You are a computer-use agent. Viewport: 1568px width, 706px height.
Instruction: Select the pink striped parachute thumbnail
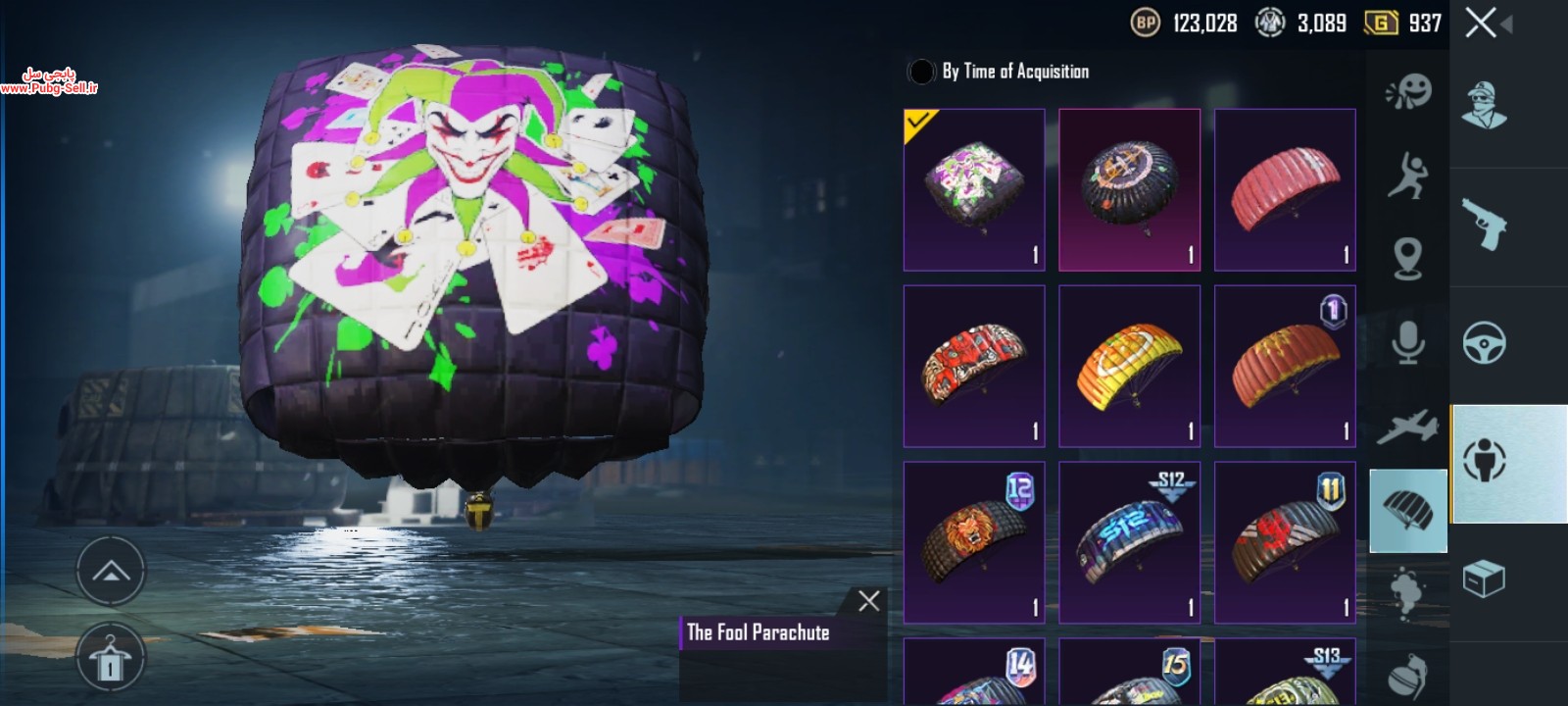(1285, 189)
